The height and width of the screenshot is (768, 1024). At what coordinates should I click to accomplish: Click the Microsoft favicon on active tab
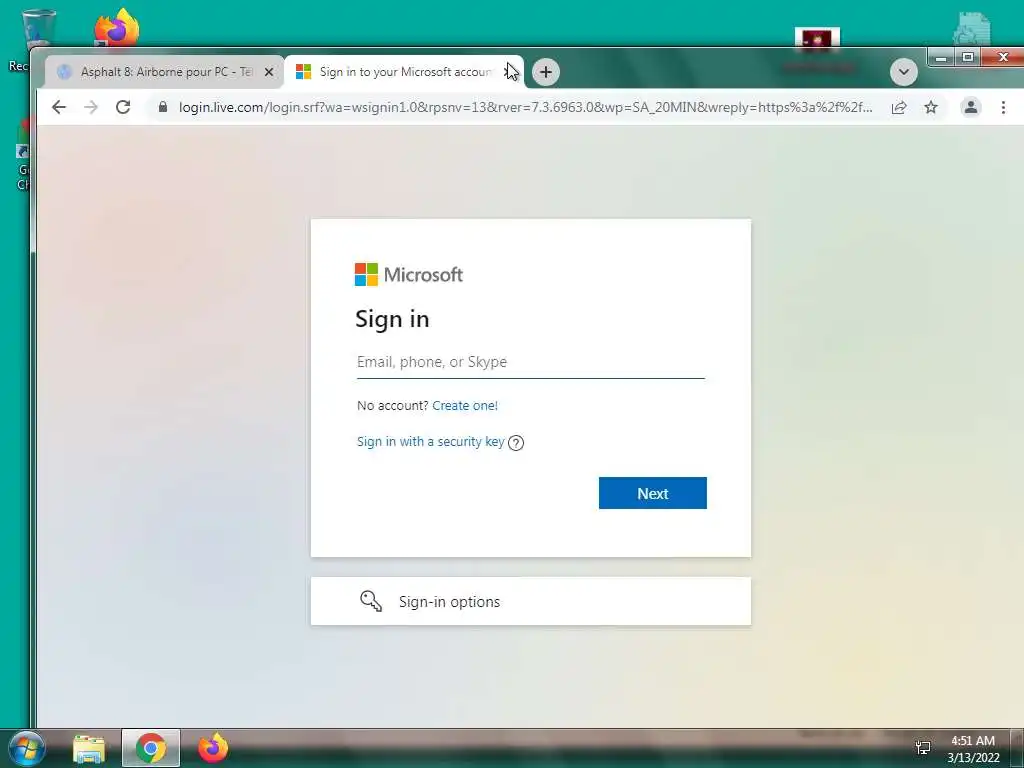303,72
